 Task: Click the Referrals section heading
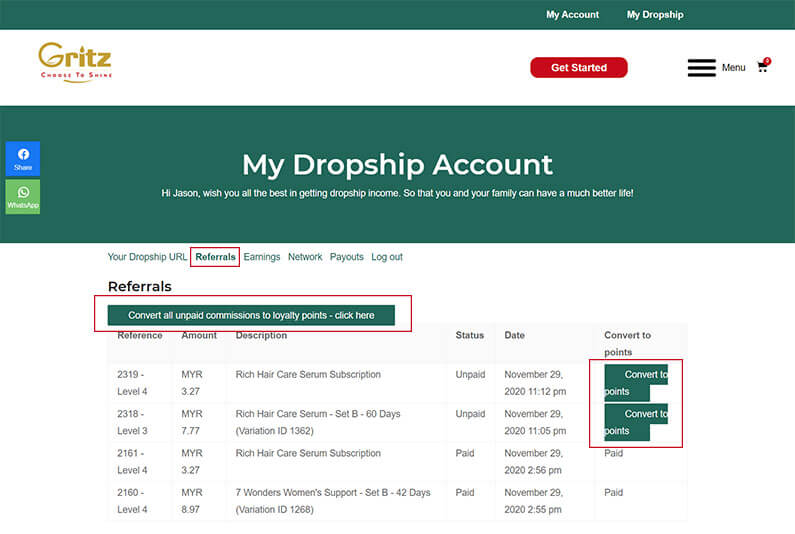coord(139,287)
